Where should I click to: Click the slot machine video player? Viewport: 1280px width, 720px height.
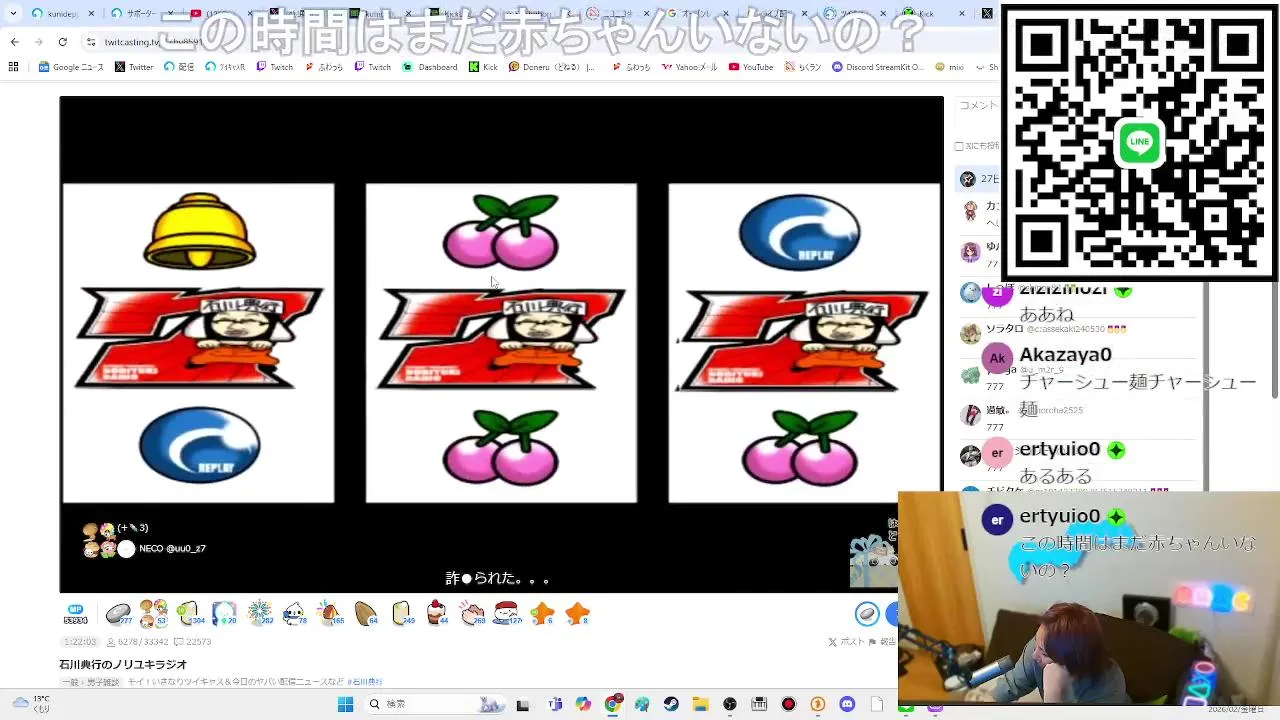pyautogui.click(x=501, y=344)
